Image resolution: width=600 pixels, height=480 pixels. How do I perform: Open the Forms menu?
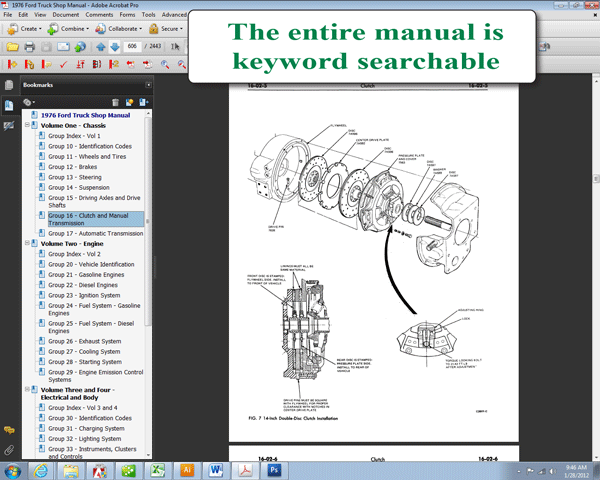point(127,15)
